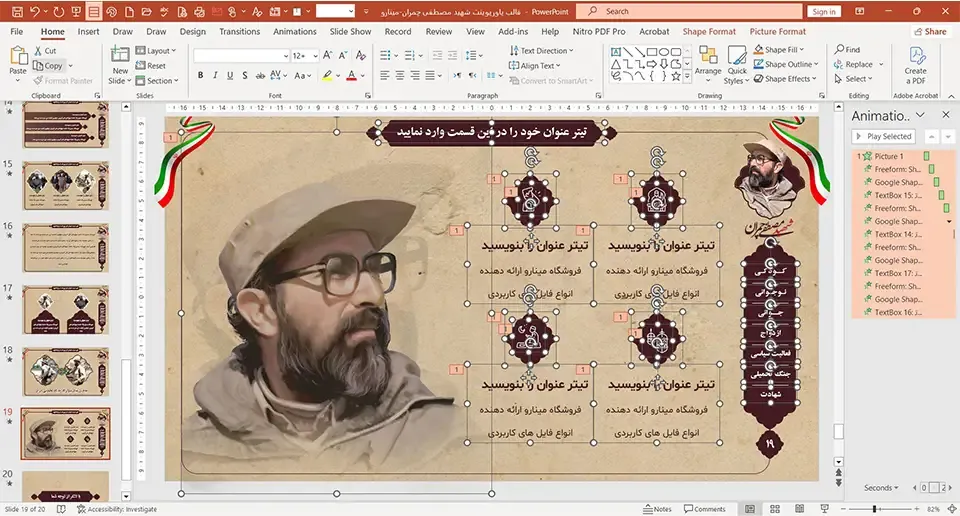960x516 pixels.
Task: Toggle bold formatting
Action: coord(201,76)
